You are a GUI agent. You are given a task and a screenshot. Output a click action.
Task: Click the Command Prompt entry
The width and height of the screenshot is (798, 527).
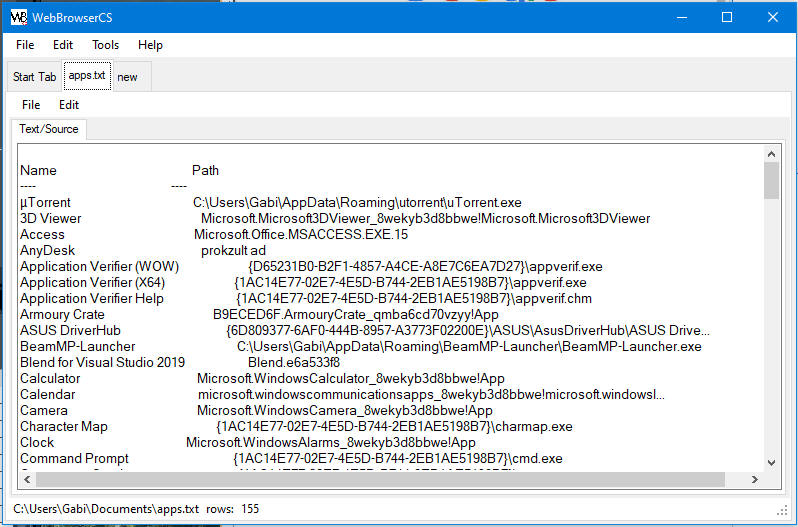tap(74, 459)
